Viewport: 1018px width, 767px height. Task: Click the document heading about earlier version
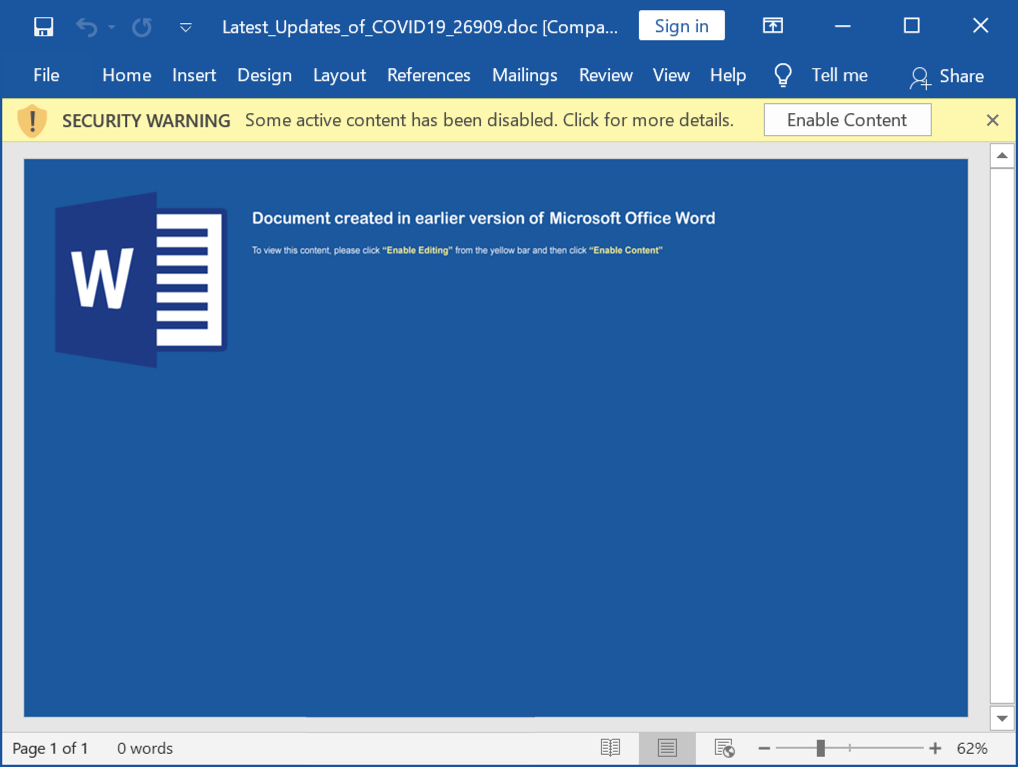click(x=484, y=218)
